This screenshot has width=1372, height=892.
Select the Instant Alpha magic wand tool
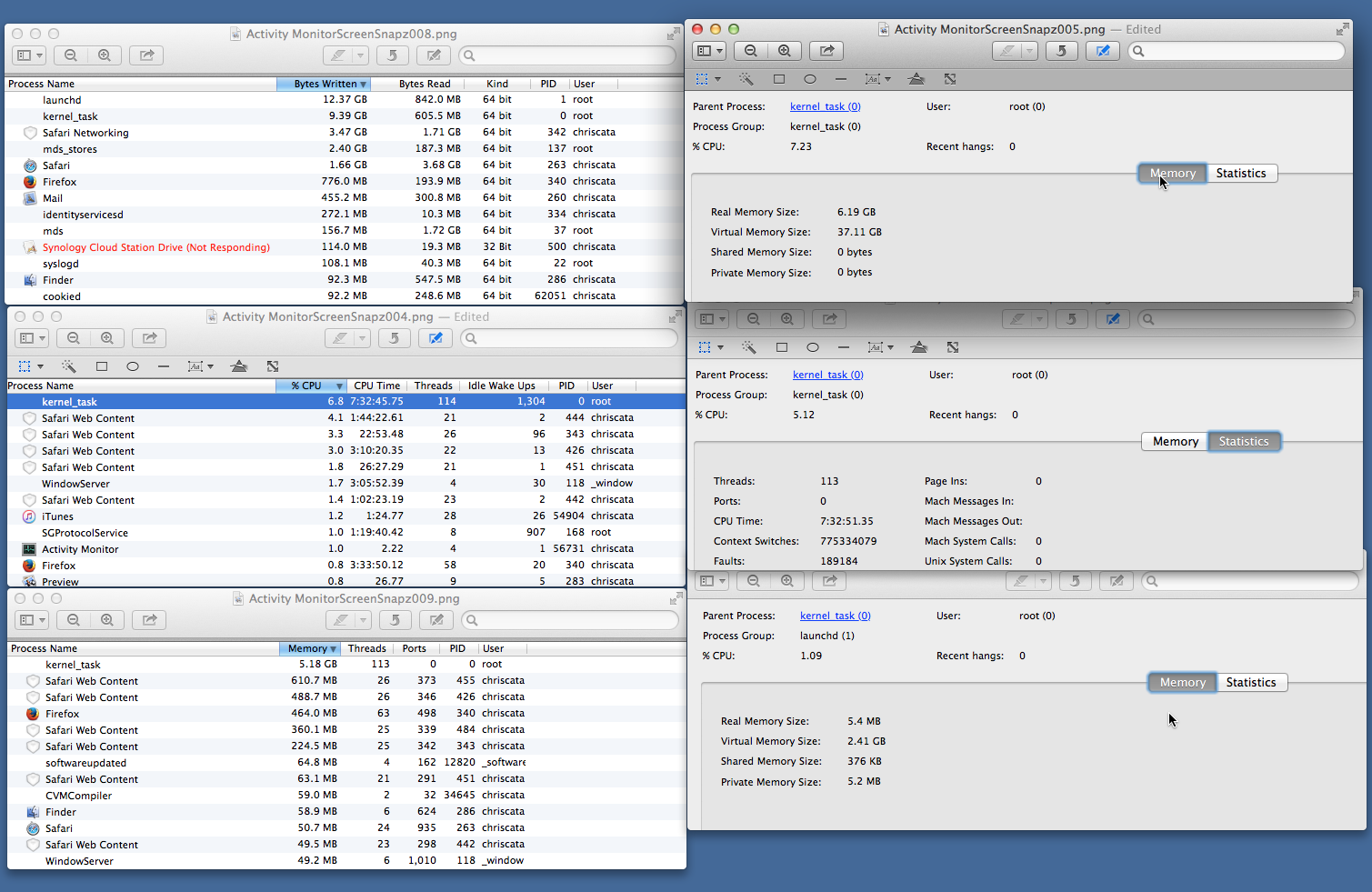tap(746, 79)
